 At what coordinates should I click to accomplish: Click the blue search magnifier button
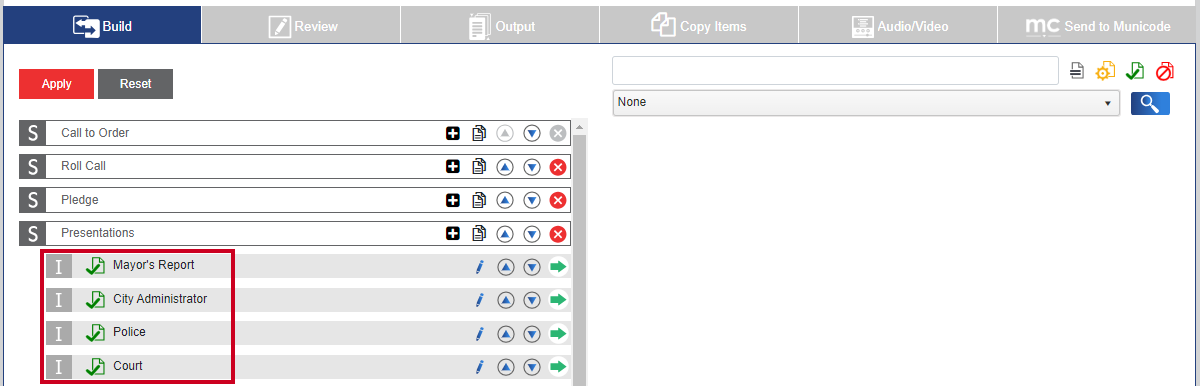1150,103
